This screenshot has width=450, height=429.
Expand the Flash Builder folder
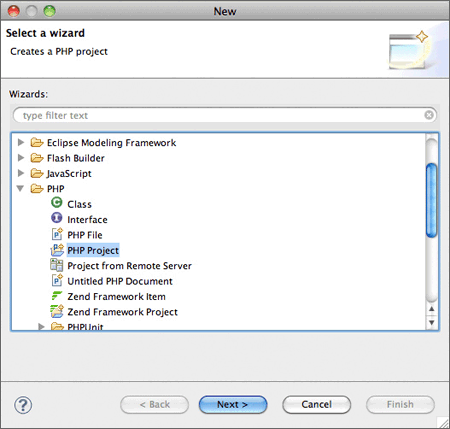pyautogui.click(x=21, y=158)
